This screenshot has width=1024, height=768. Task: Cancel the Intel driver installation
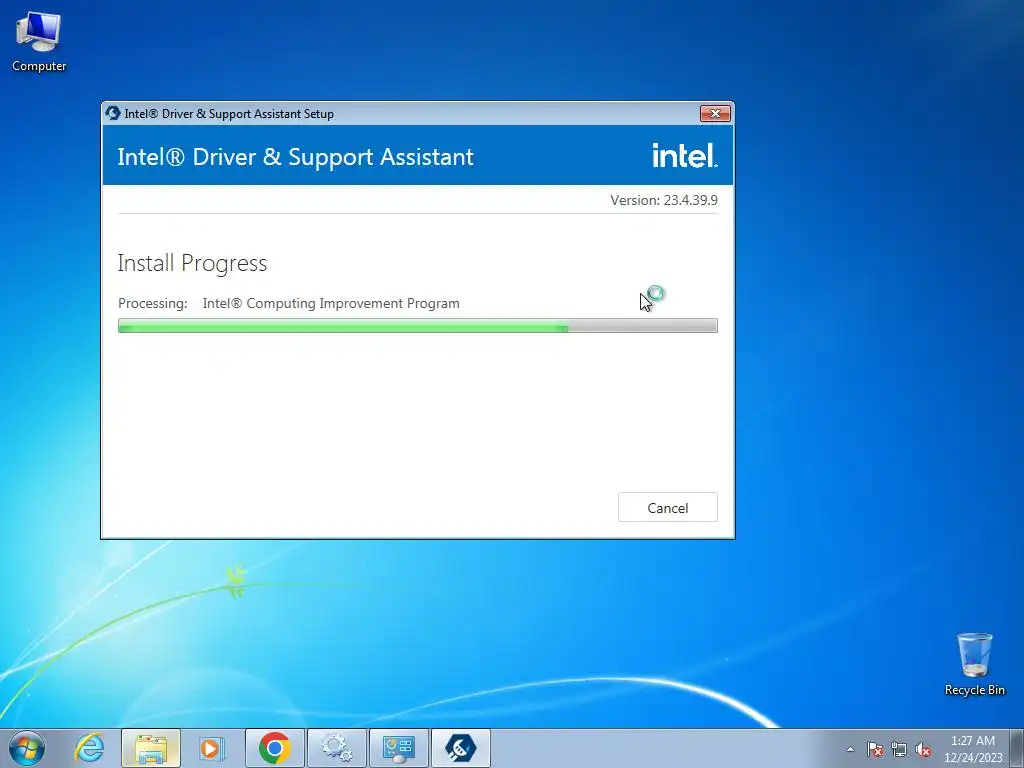click(x=667, y=507)
